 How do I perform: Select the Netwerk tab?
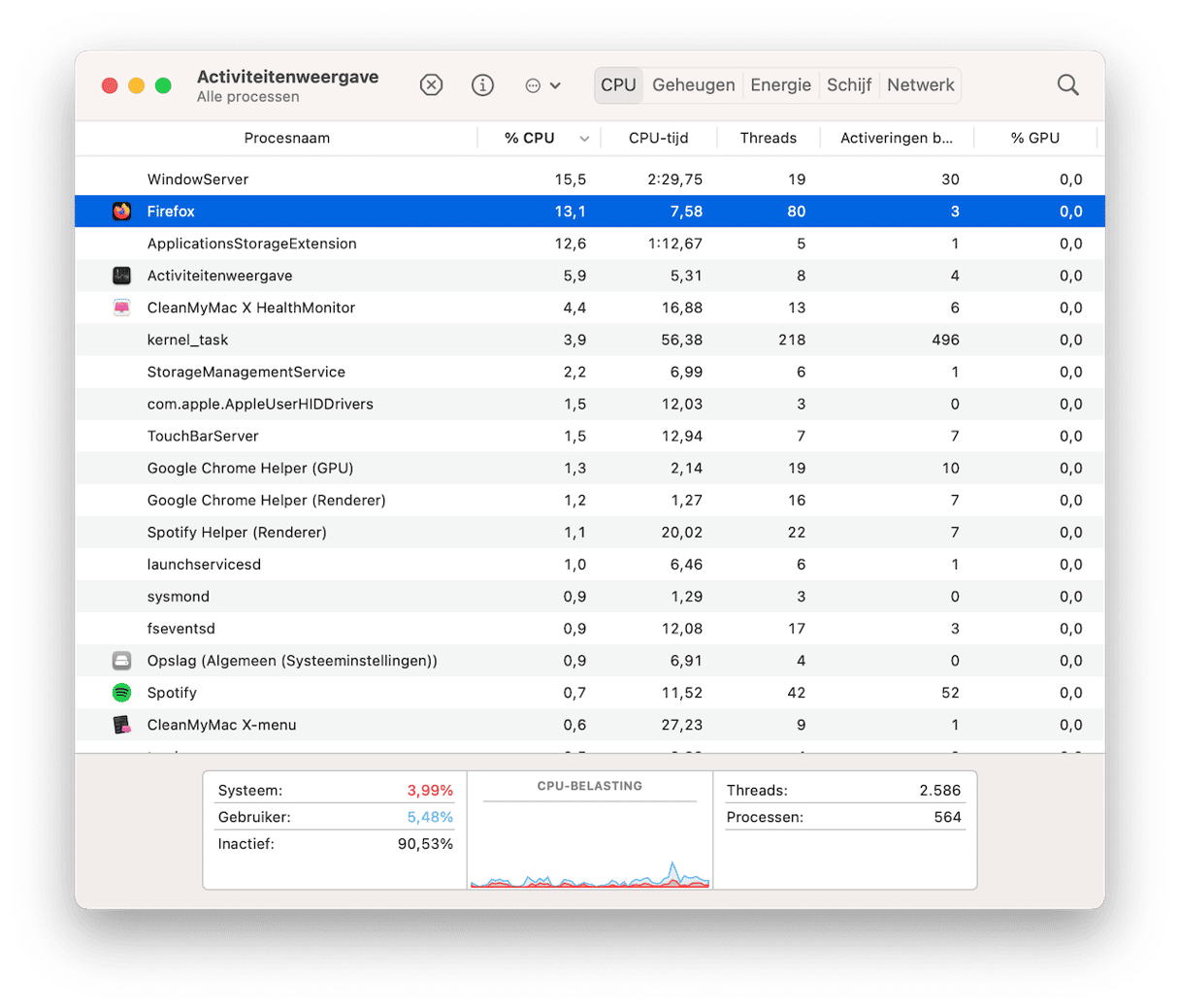(x=921, y=85)
